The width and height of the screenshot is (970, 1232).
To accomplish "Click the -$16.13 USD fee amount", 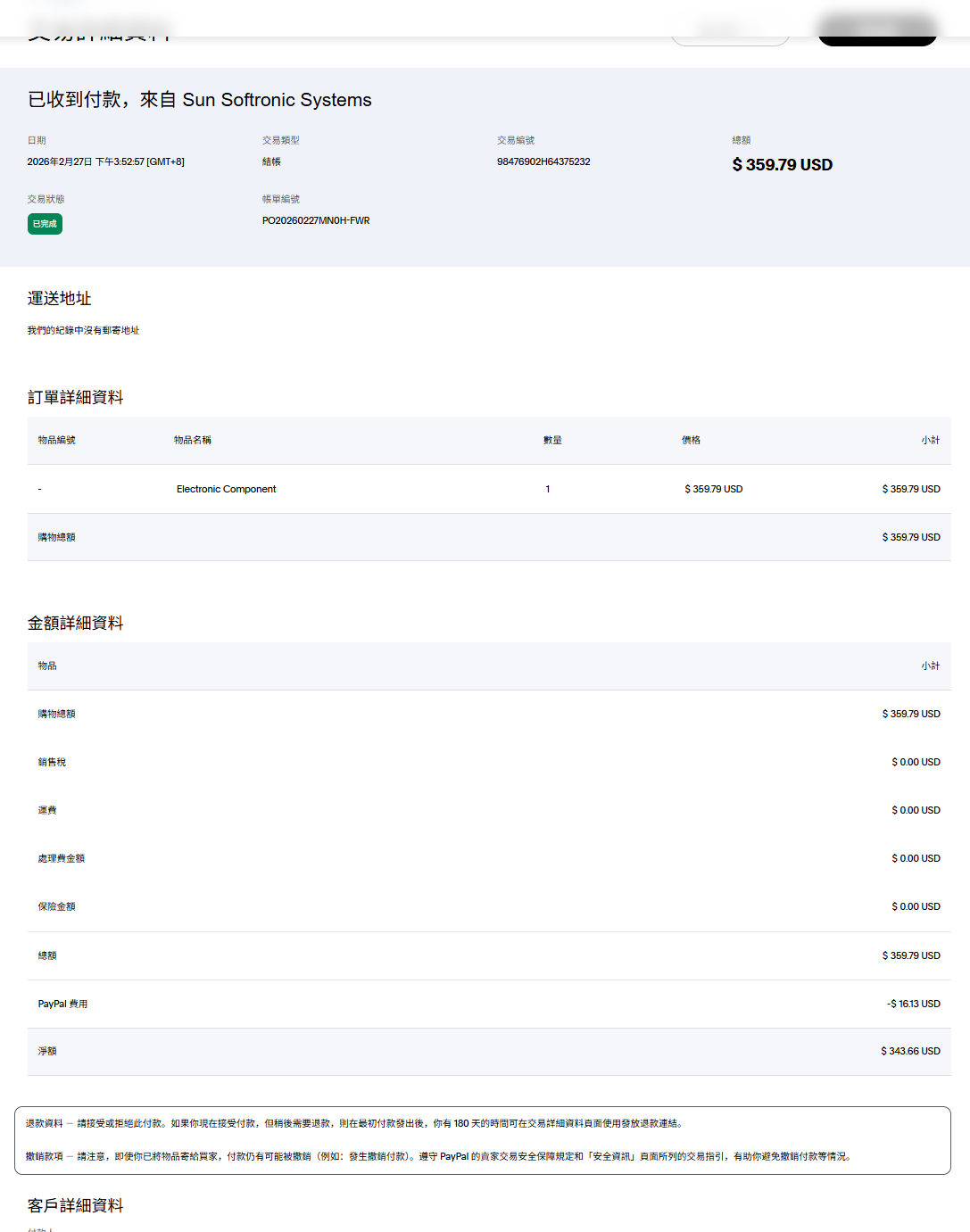I will pyautogui.click(x=913, y=1004).
